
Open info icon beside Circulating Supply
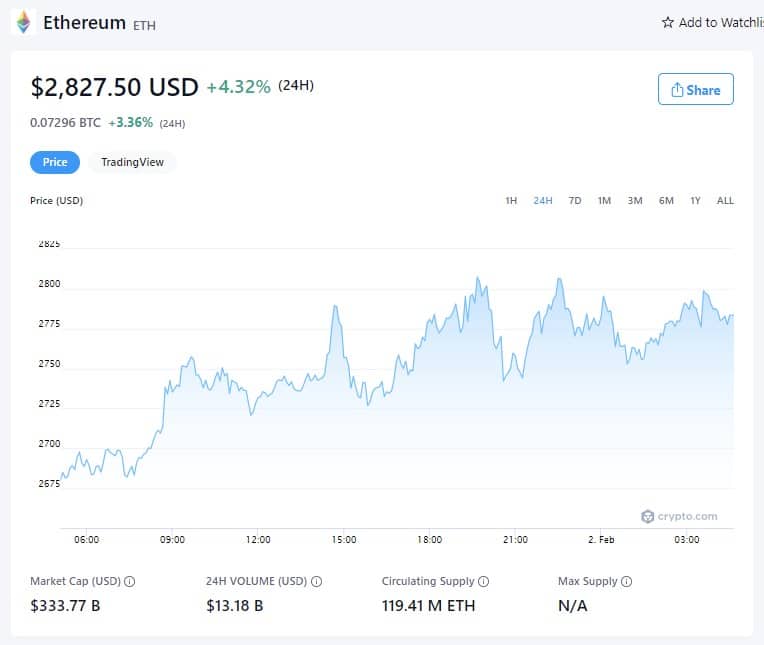click(x=483, y=581)
